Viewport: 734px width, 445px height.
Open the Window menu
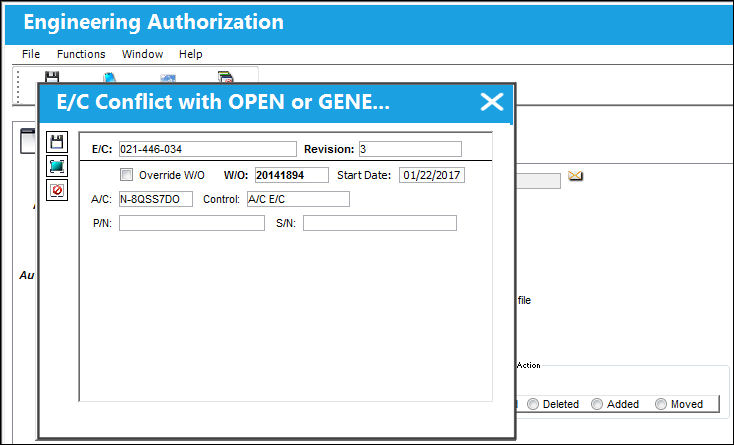coord(142,54)
